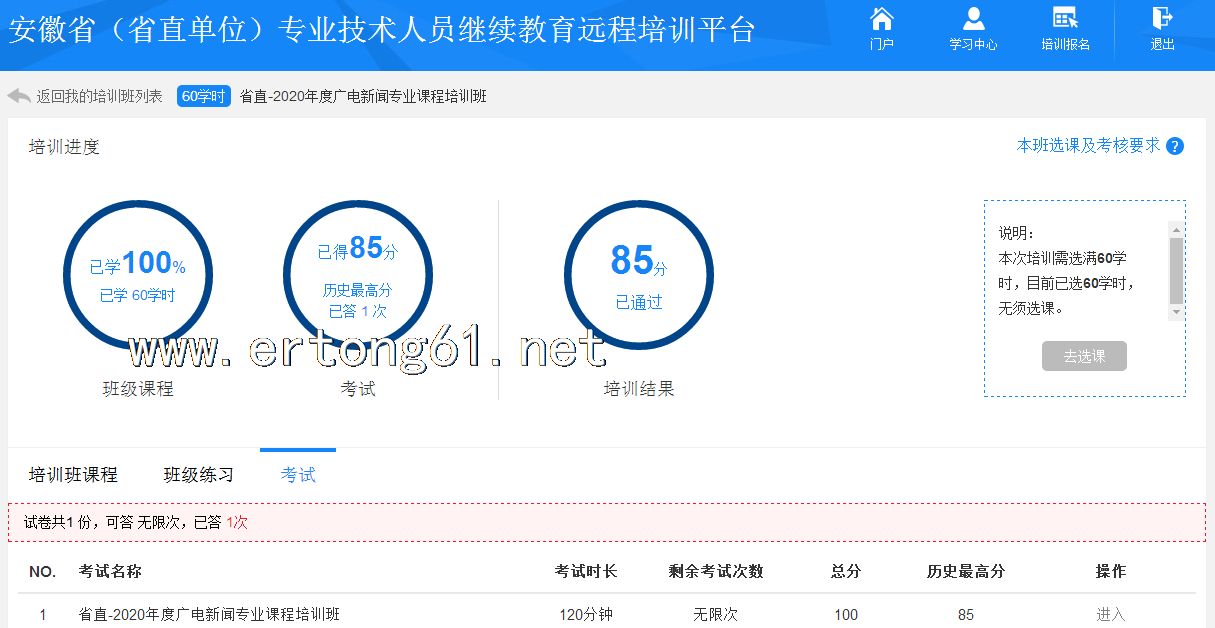Click the 已通过 training result circle

pos(638,275)
